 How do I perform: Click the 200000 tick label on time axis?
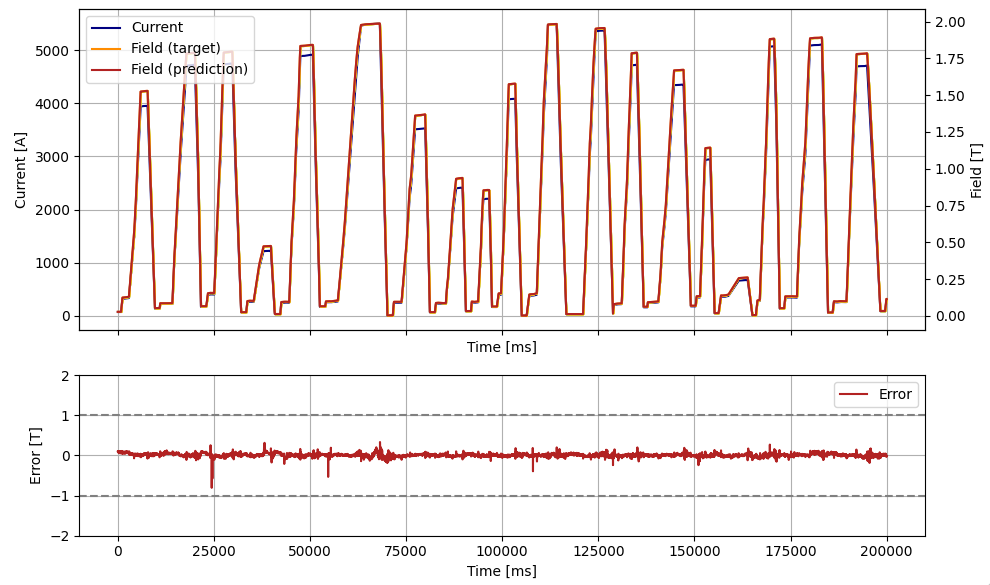click(886, 552)
